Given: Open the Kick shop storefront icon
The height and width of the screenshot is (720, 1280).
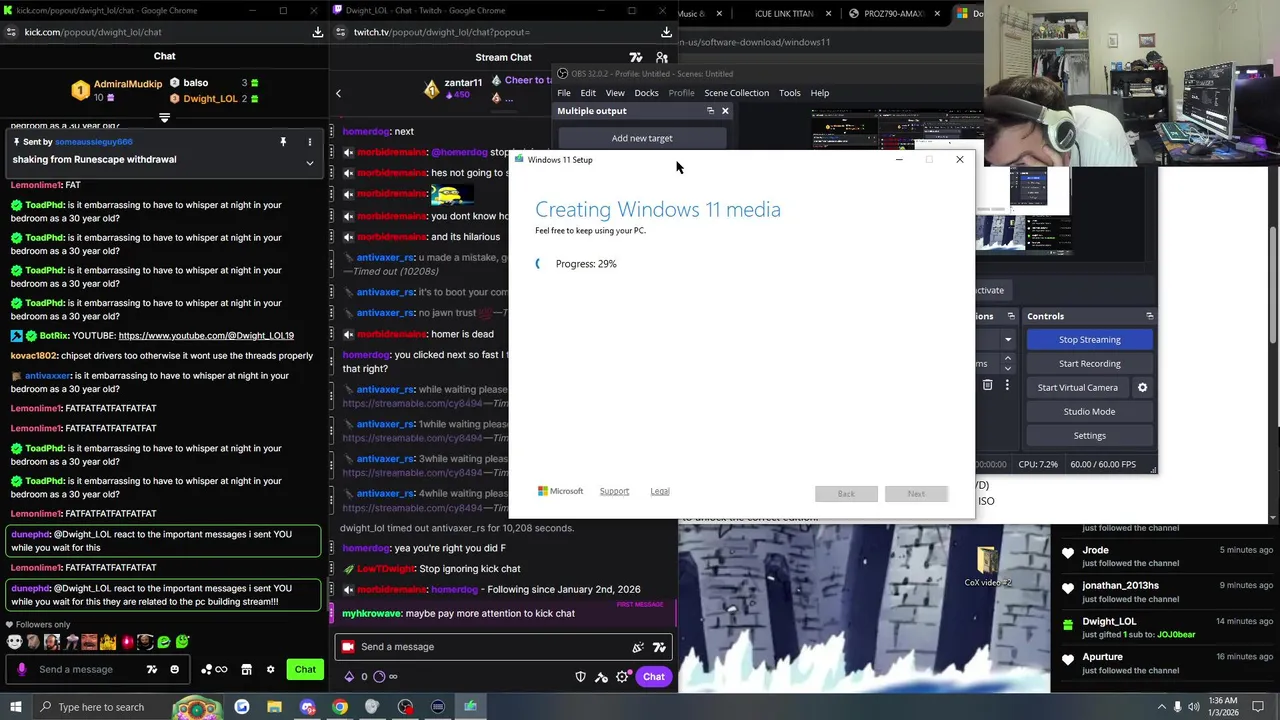Looking at the screenshot, I should tap(246, 669).
